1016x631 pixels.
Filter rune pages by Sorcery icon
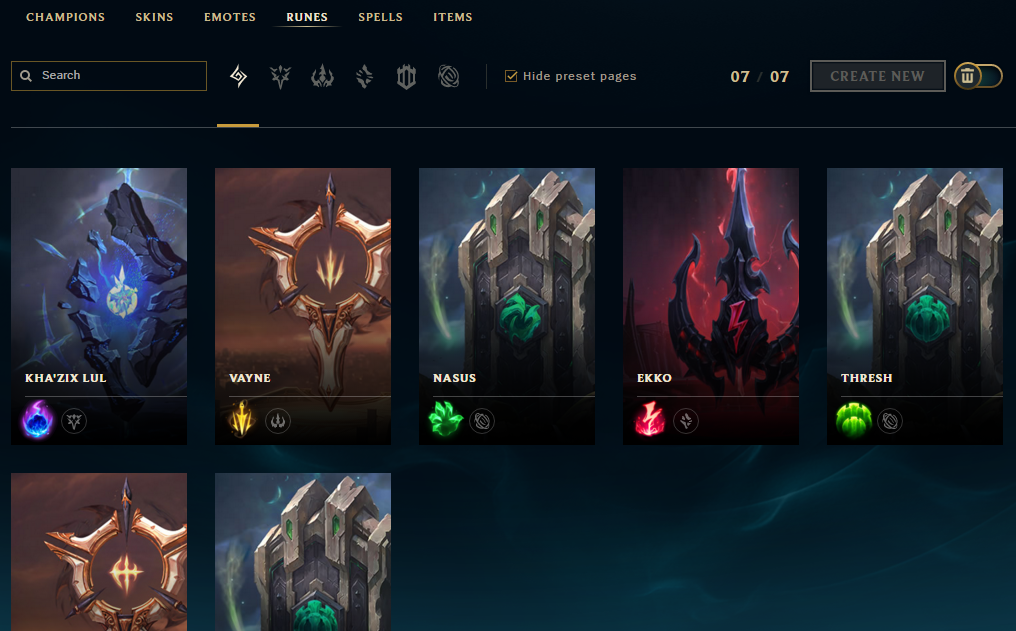[364, 76]
